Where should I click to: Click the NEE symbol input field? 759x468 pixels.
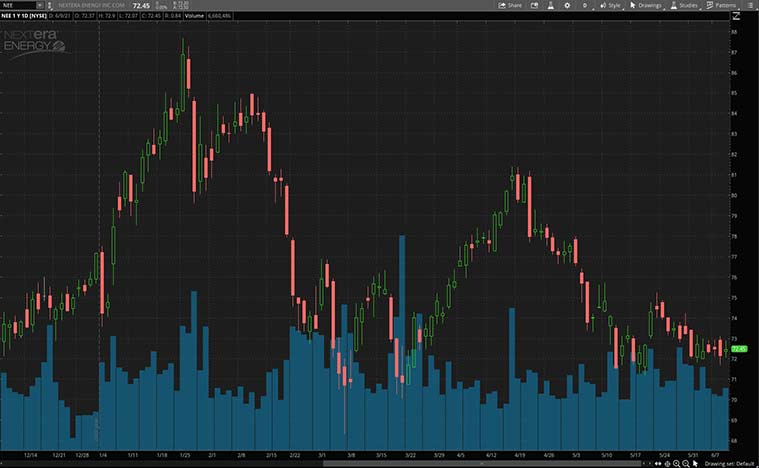pyautogui.click(x=17, y=6)
